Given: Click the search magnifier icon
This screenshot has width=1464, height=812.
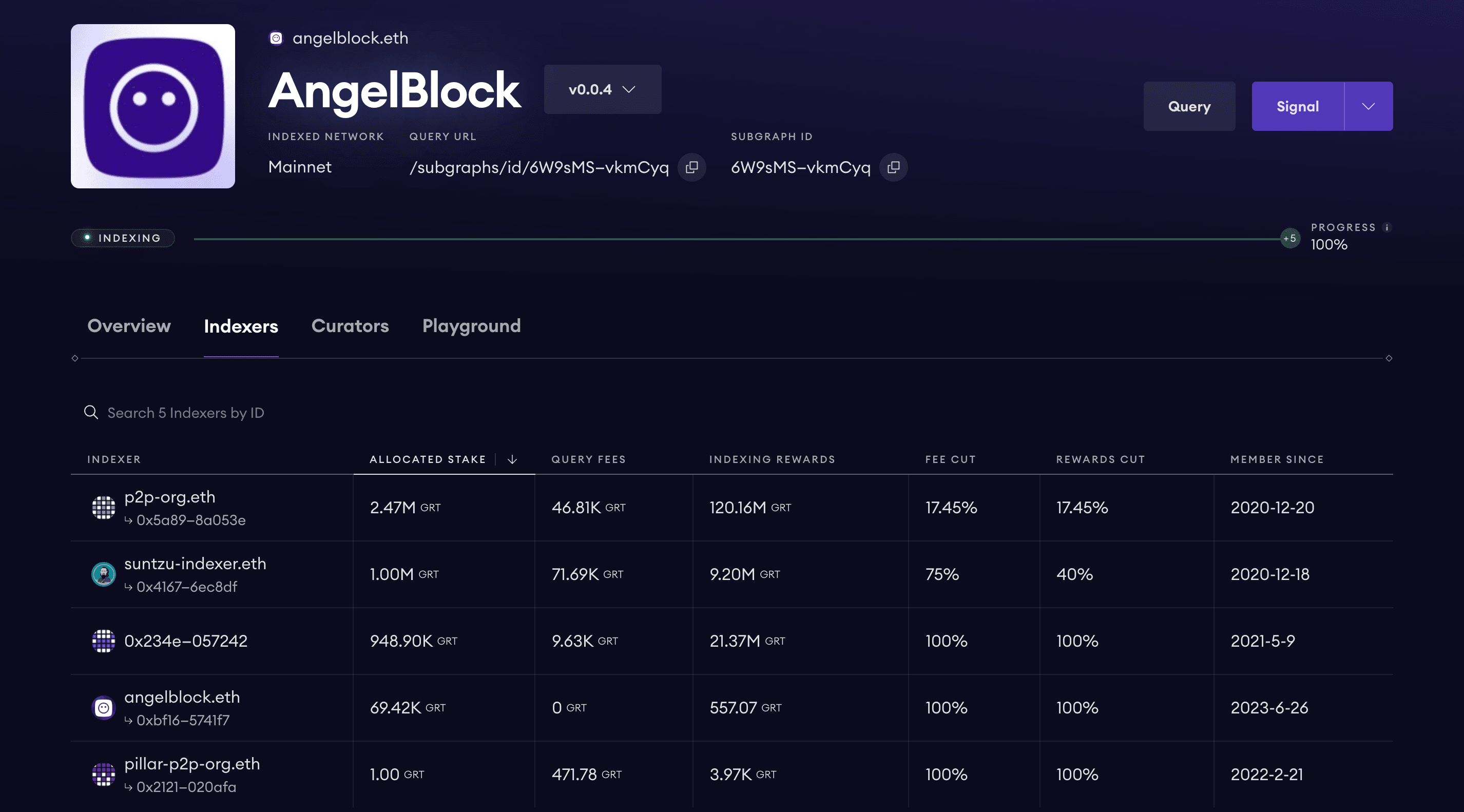Looking at the screenshot, I should click(91, 412).
